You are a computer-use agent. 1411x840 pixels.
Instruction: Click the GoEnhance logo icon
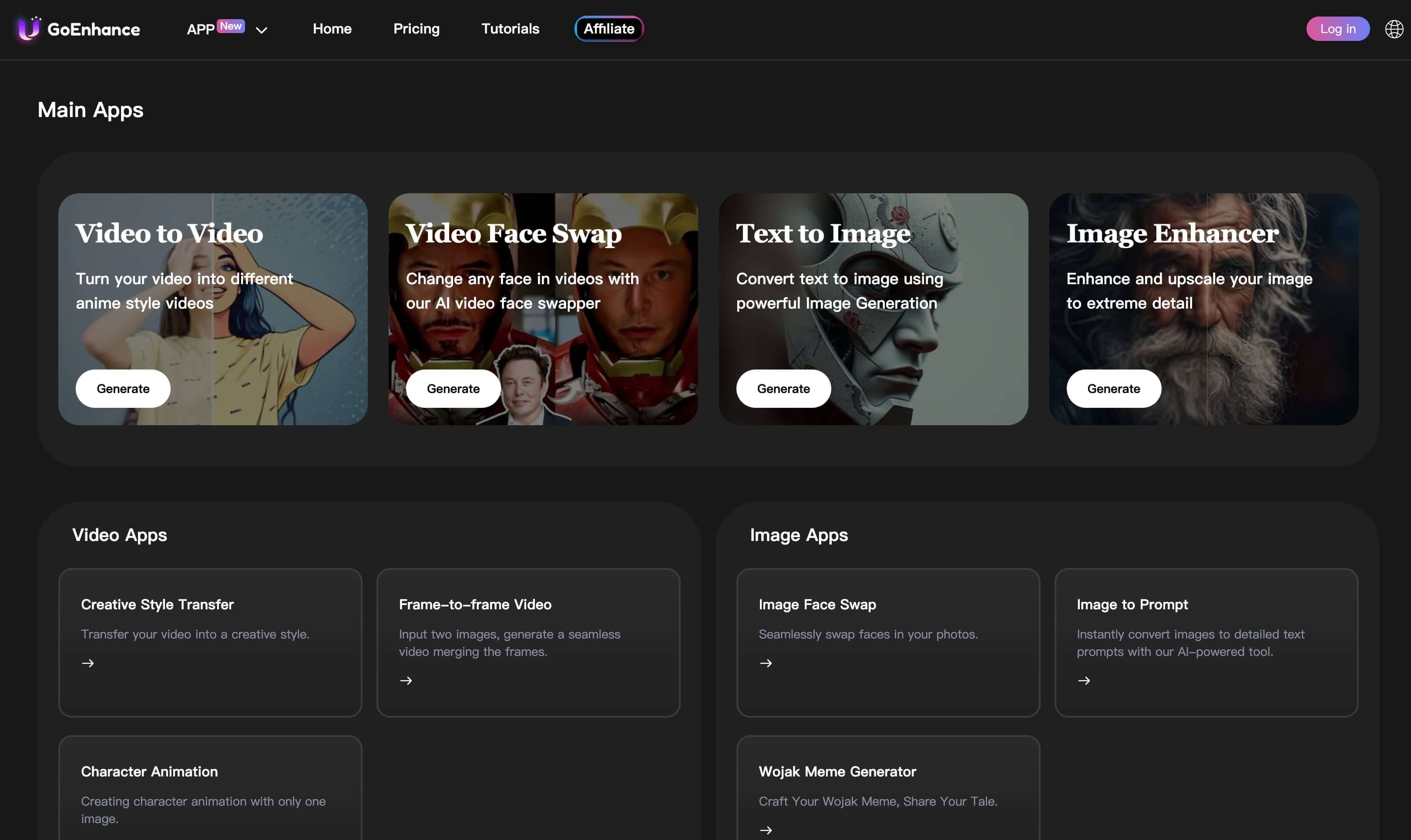(27, 28)
